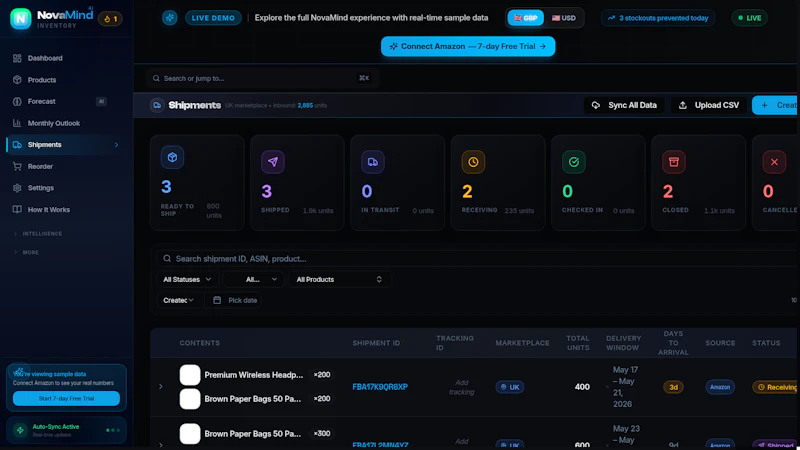Click the Create shipment button

[x=776, y=105]
